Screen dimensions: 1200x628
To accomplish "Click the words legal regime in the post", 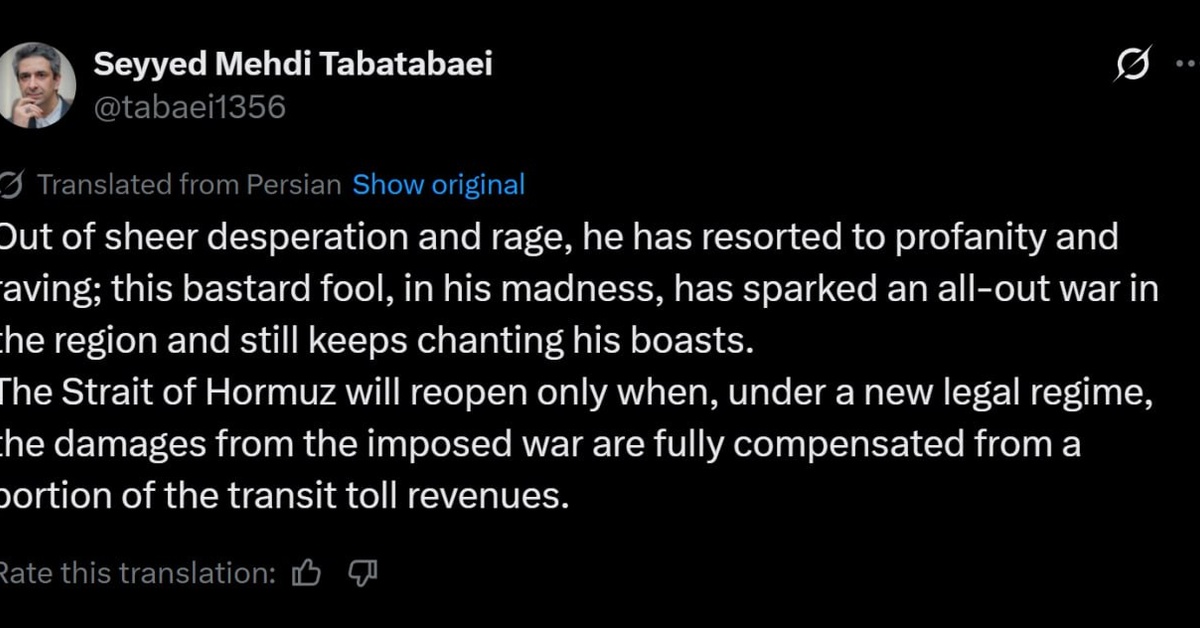I will [x=1043, y=392].
